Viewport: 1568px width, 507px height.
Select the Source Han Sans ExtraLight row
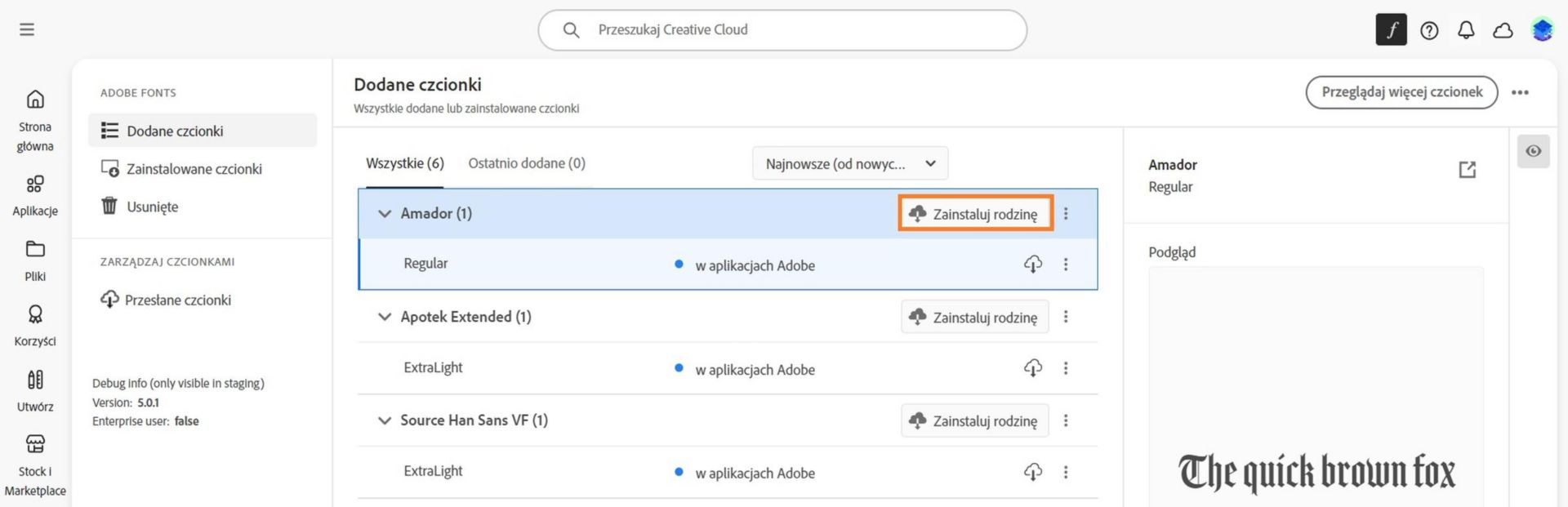point(728,472)
